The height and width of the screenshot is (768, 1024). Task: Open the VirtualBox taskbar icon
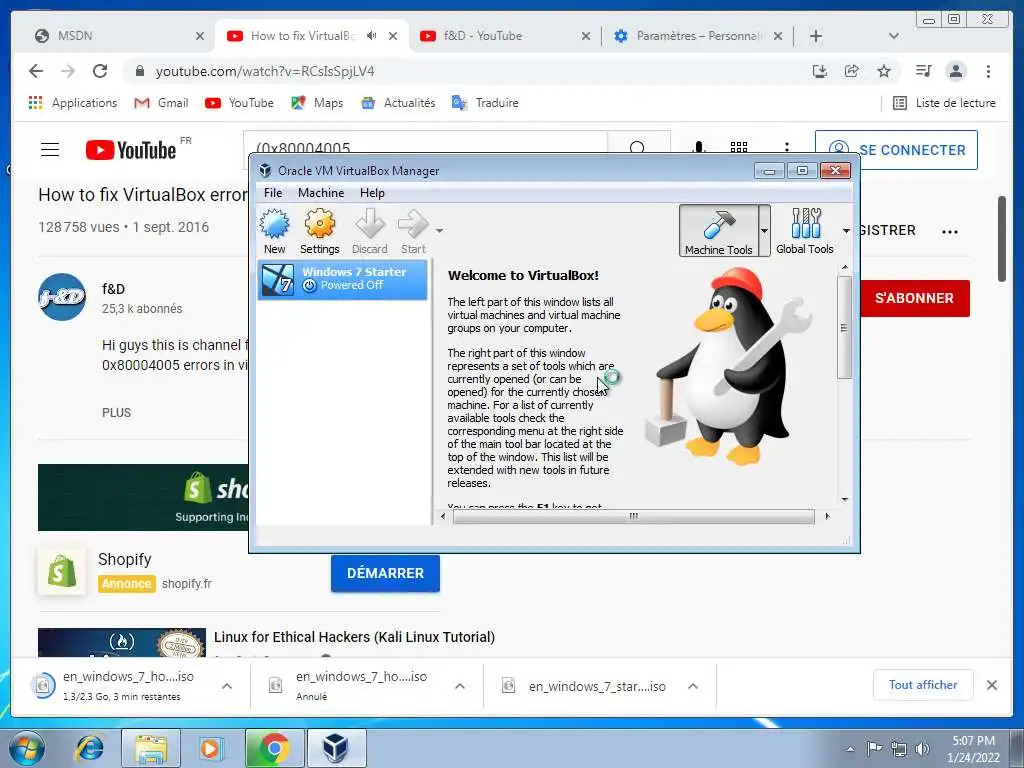click(x=336, y=748)
